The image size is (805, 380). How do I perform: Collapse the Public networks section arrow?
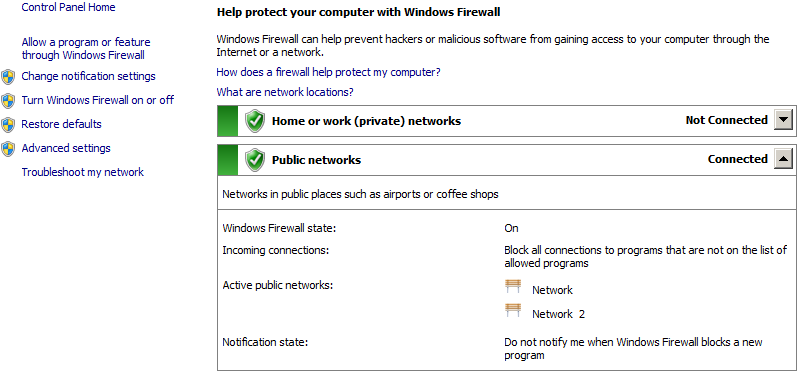click(783, 160)
